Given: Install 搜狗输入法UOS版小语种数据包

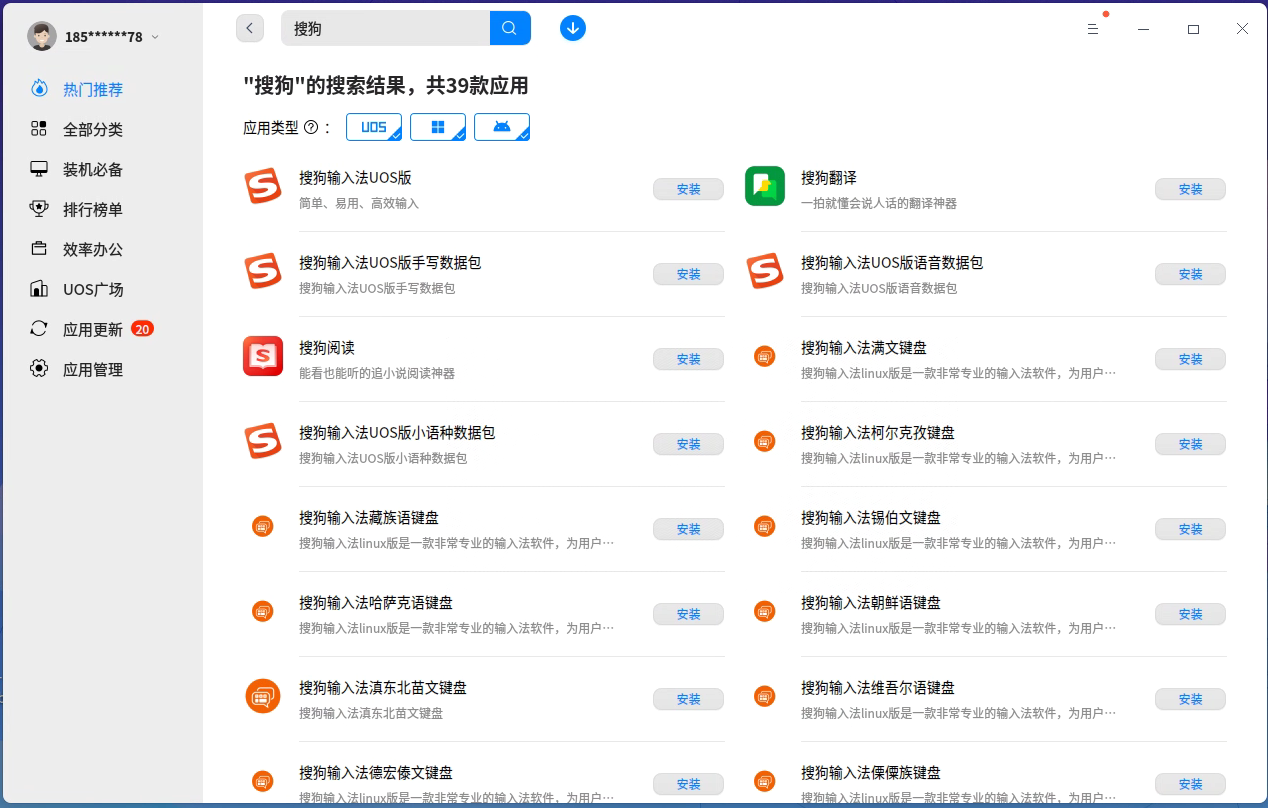Looking at the screenshot, I should [x=688, y=444].
